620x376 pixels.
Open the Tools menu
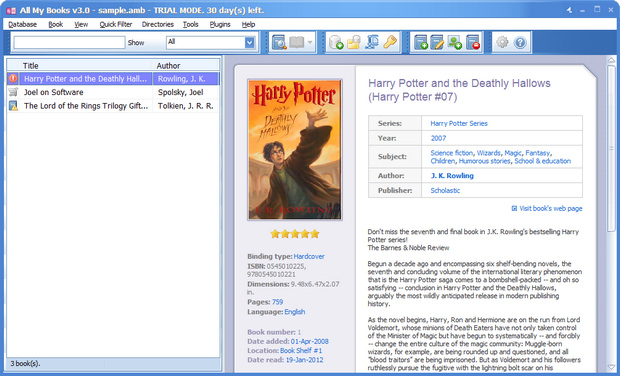point(191,24)
